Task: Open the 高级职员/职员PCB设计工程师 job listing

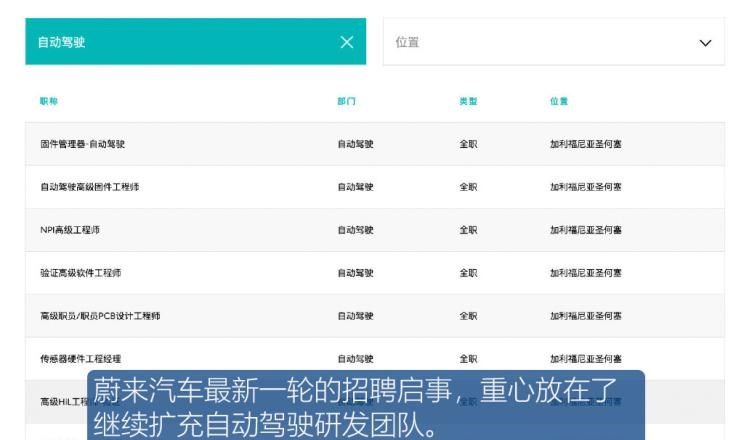Action: pyautogui.click(x=100, y=316)
